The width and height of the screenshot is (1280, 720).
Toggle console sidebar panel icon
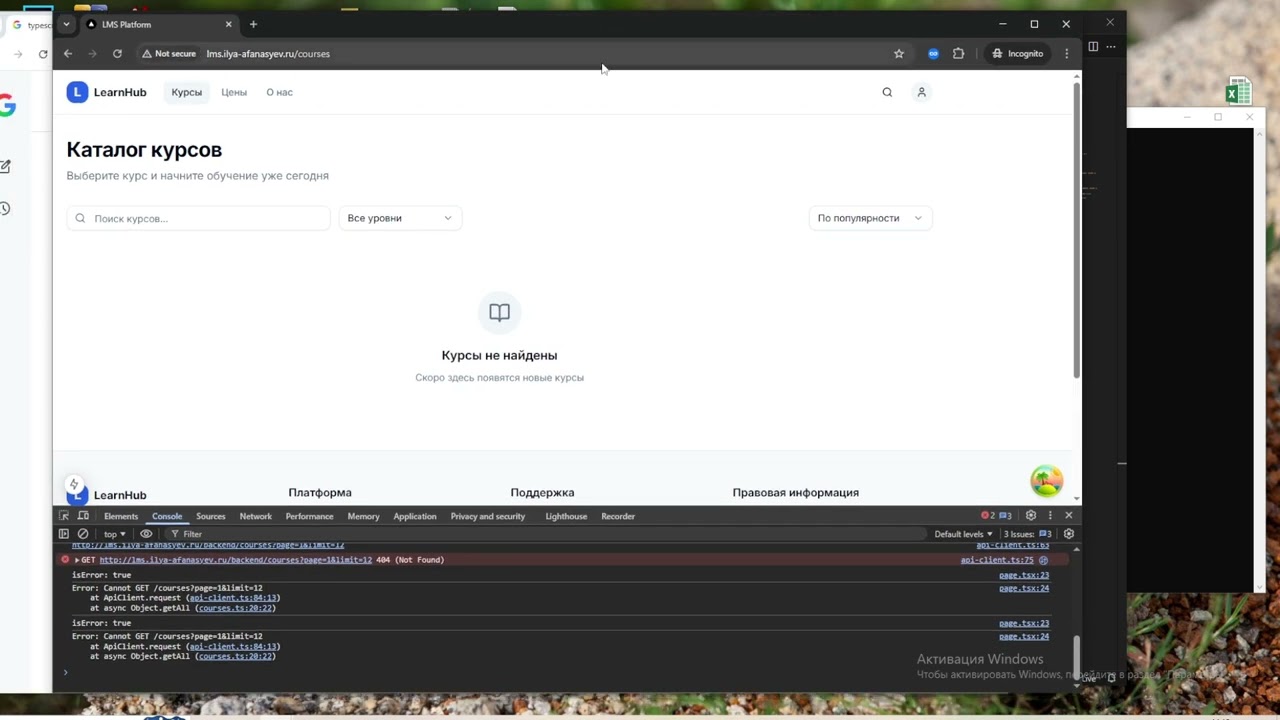[64, 534]
